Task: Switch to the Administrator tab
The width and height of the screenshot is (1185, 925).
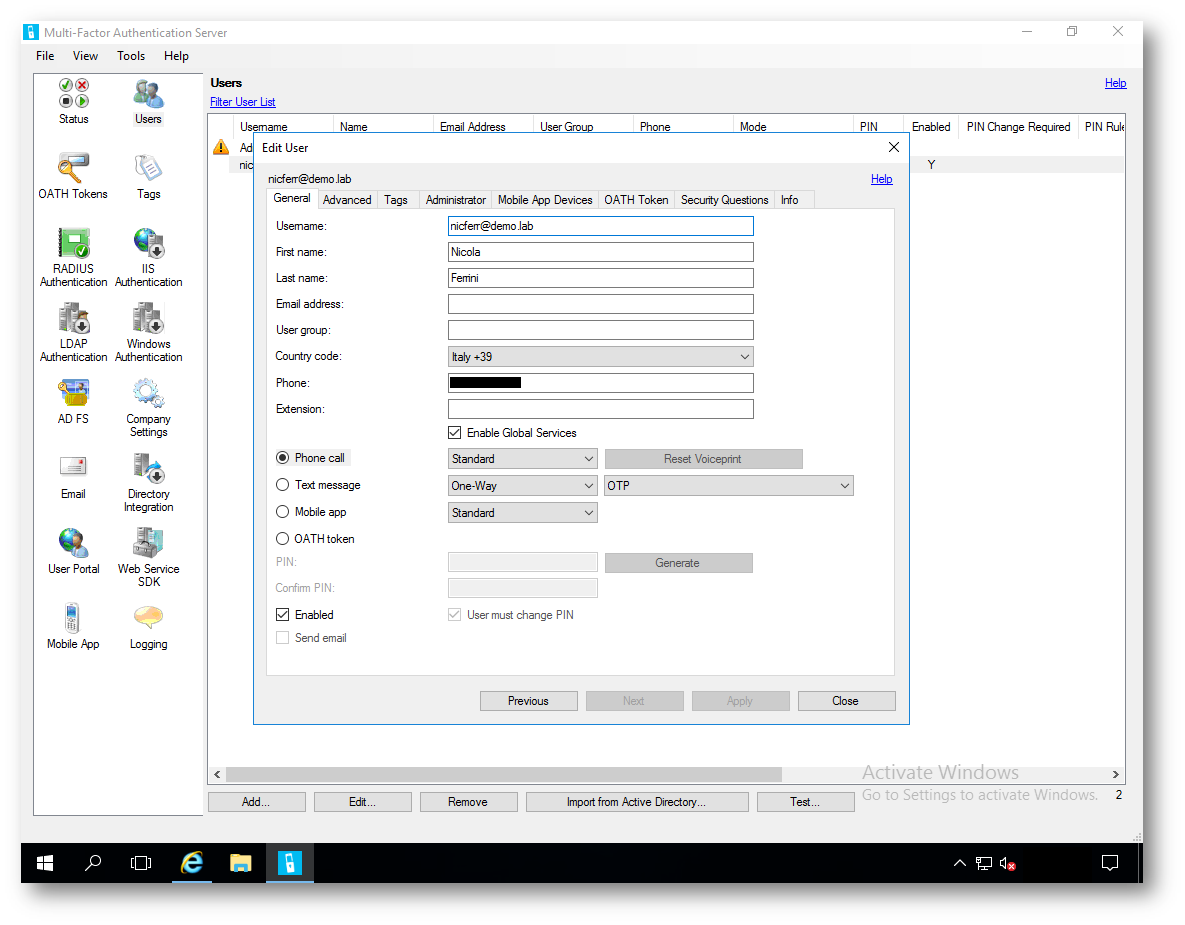Action: [455, 200]
